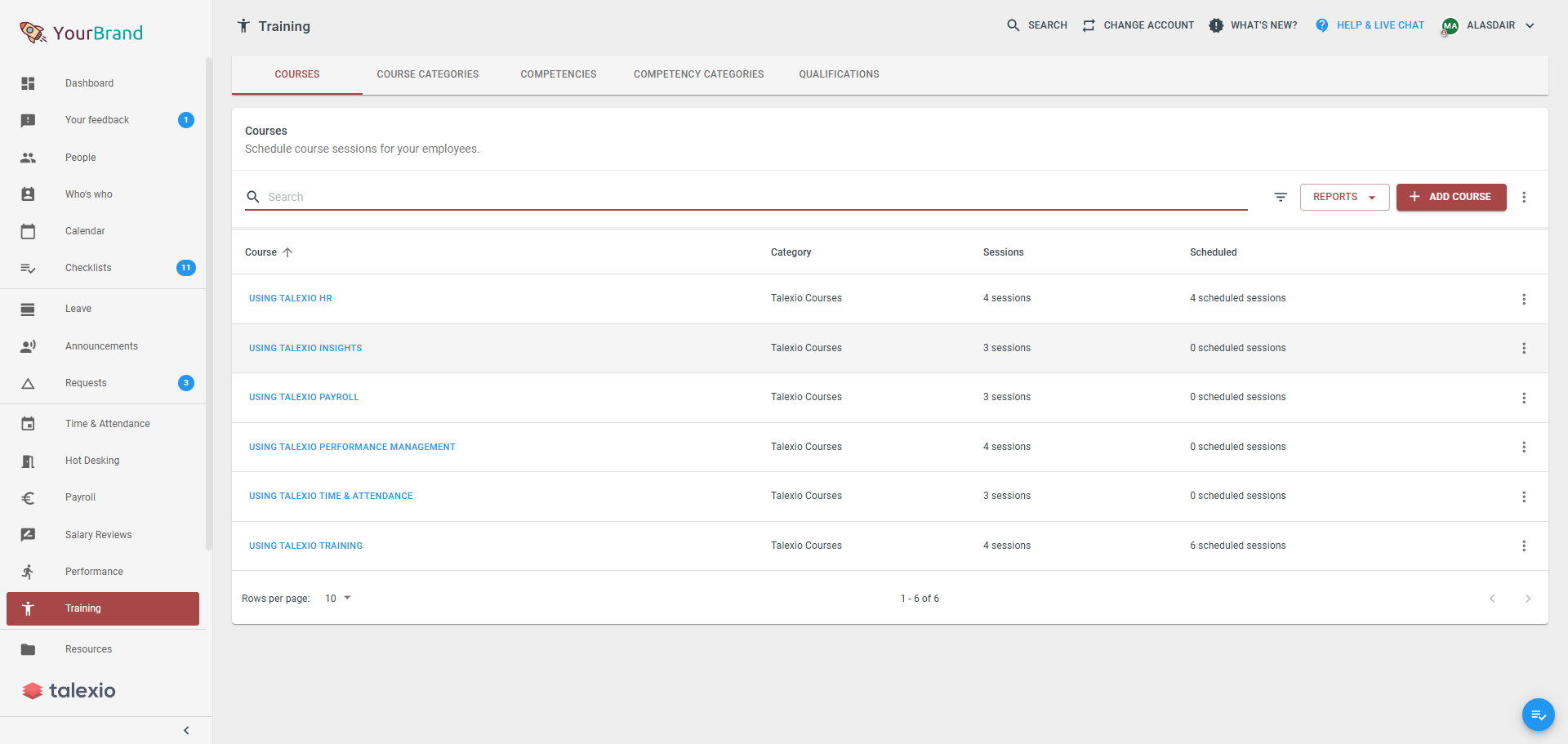Open Using Talexio Payroll course link
1568x744 pixels.
coord(304,397)
